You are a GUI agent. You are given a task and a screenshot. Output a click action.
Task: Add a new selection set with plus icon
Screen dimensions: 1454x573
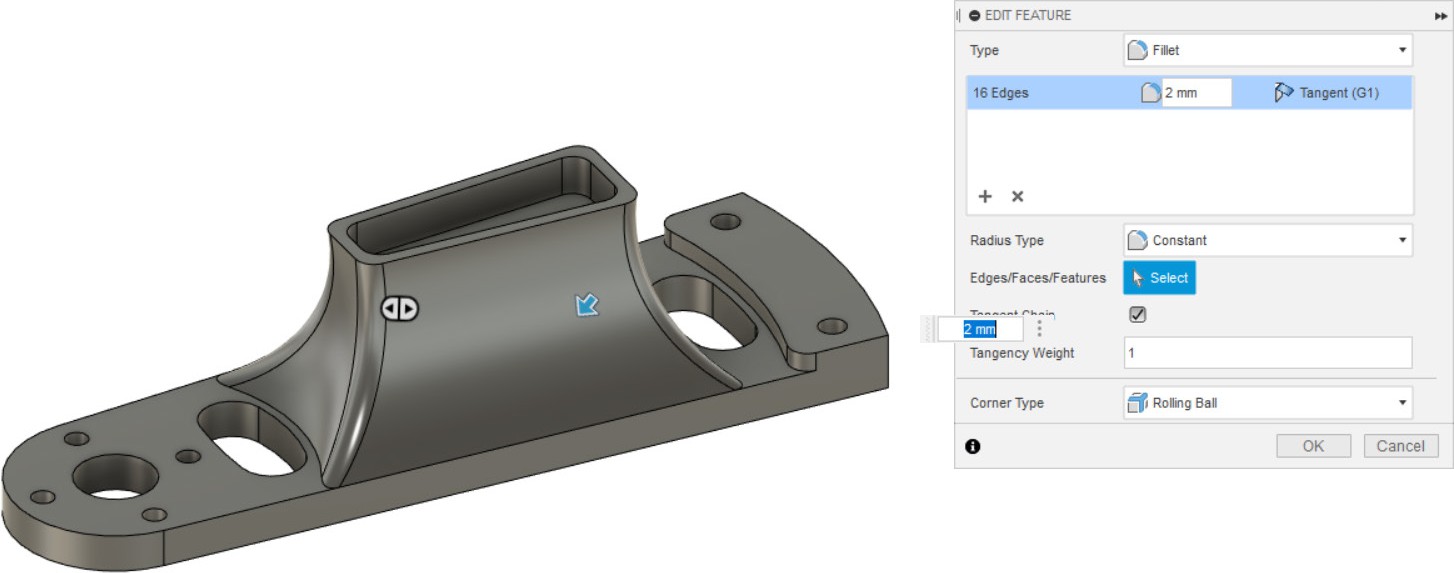click(985, 196)
